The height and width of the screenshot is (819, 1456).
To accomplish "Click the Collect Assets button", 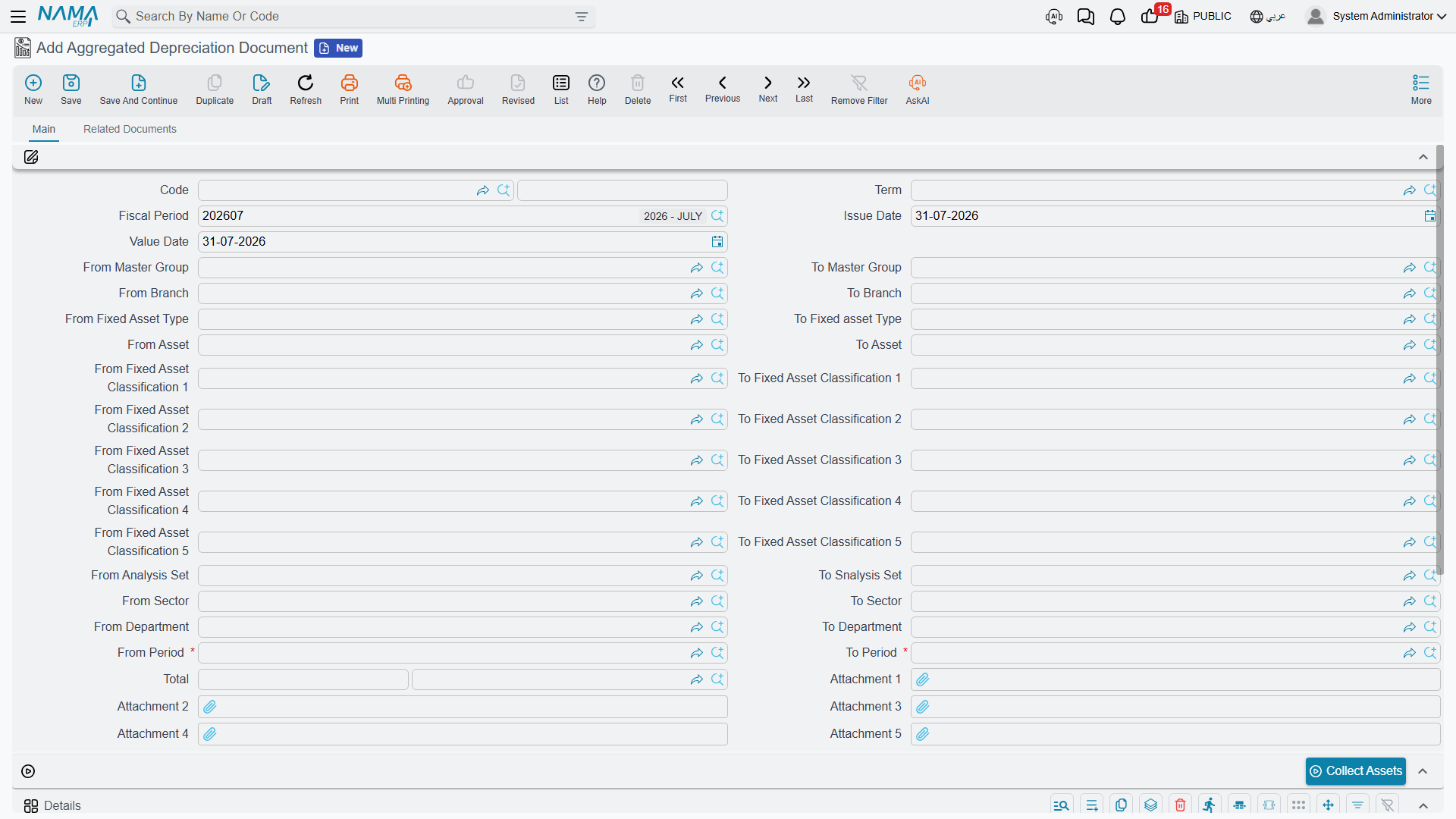I will tap(1356, 771).
